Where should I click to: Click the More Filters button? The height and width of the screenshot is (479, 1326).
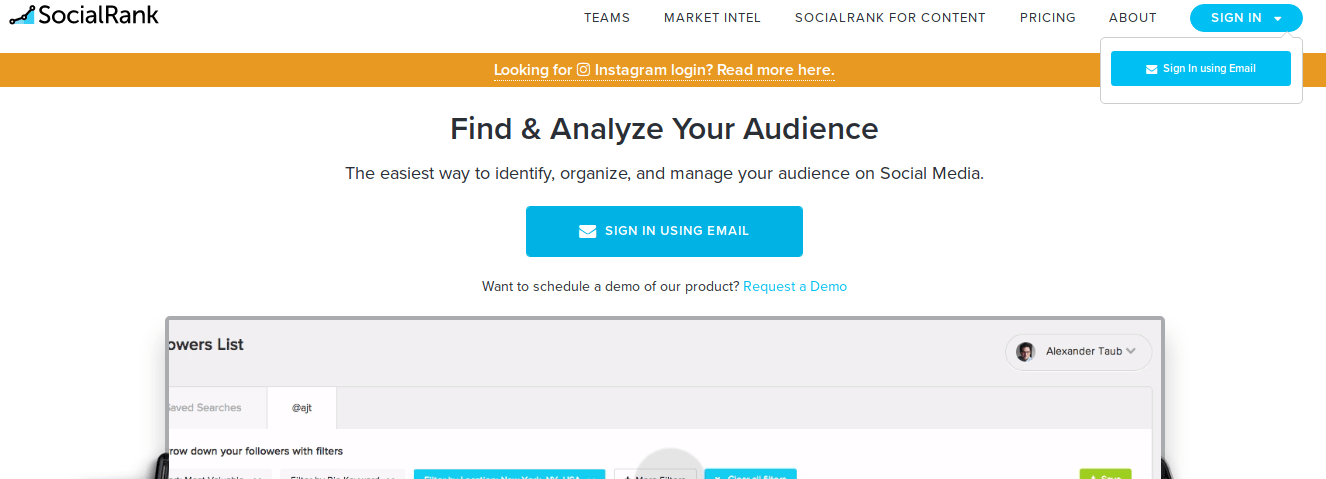655,474
